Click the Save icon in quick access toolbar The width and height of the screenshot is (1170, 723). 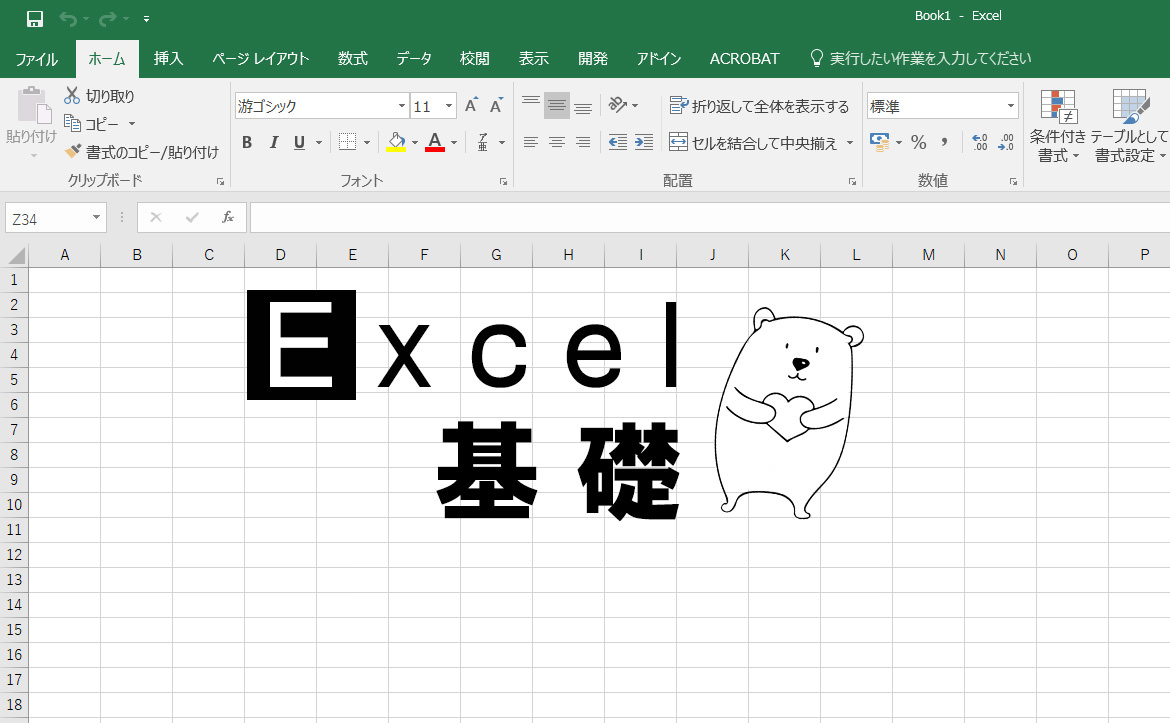(x=35, y=18)
